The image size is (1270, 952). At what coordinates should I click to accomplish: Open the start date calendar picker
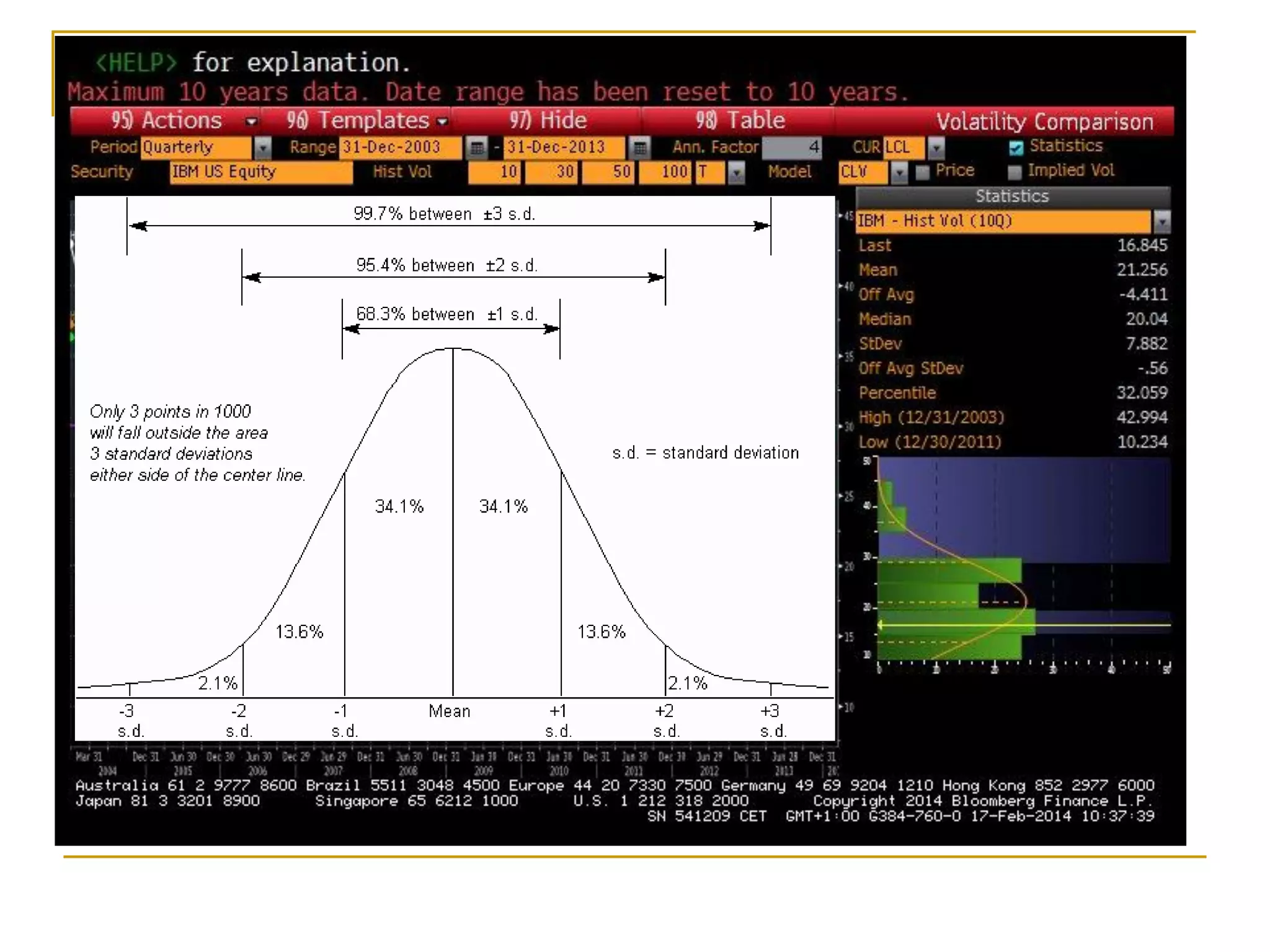476,148
